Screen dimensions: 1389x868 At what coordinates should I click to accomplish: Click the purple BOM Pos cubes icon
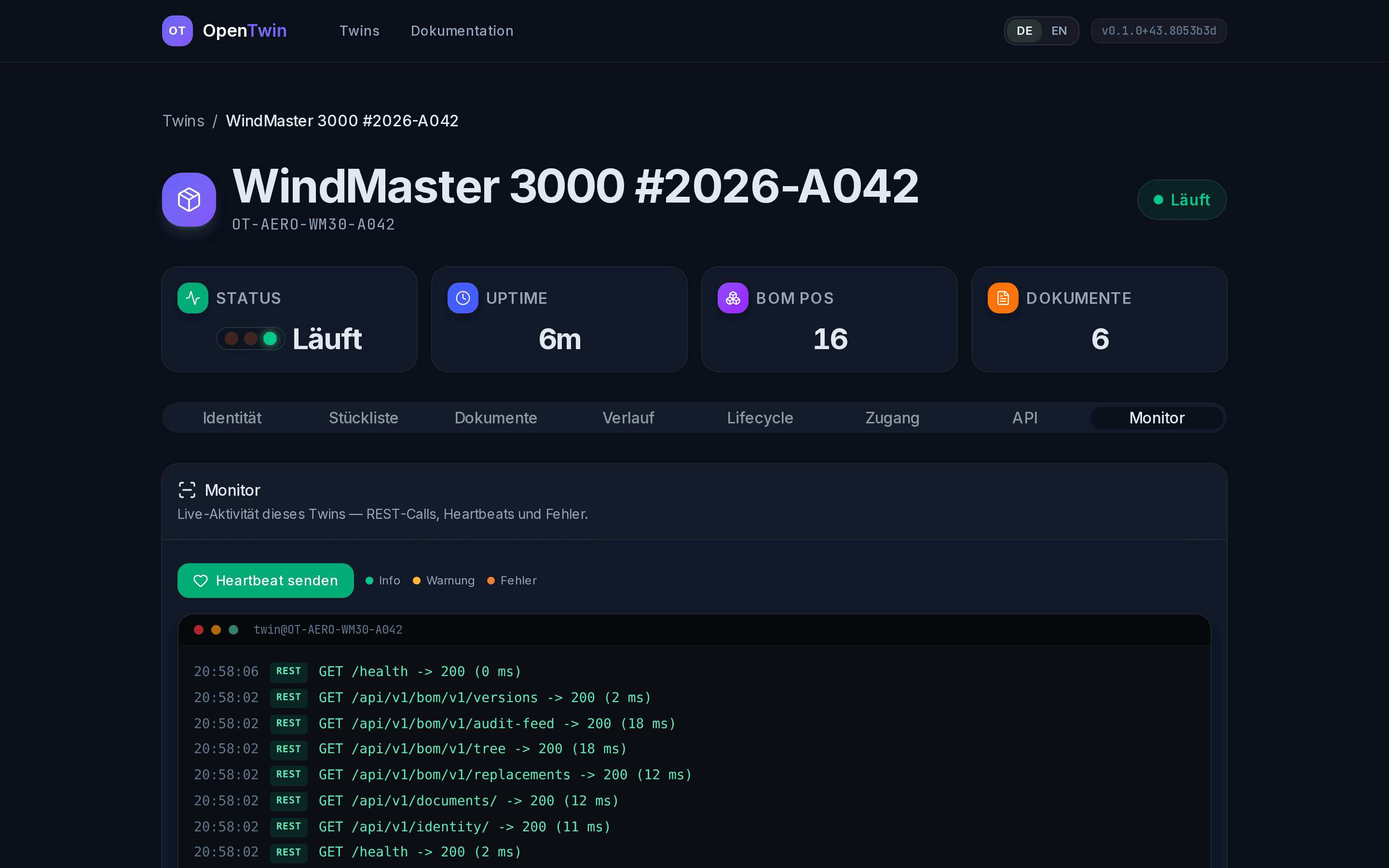tap(733, 298)
